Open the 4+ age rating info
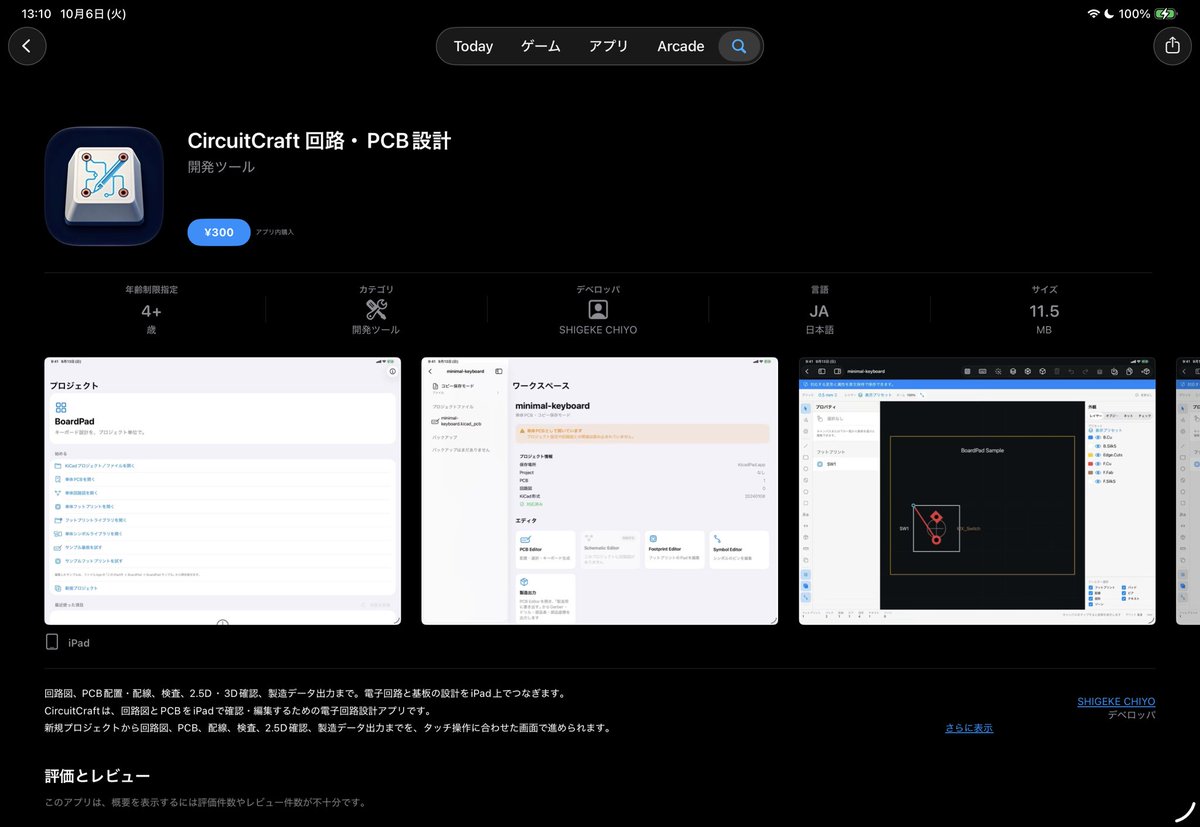The width and height of the screenshot is (1200, 827). click(x=151, y=311)
